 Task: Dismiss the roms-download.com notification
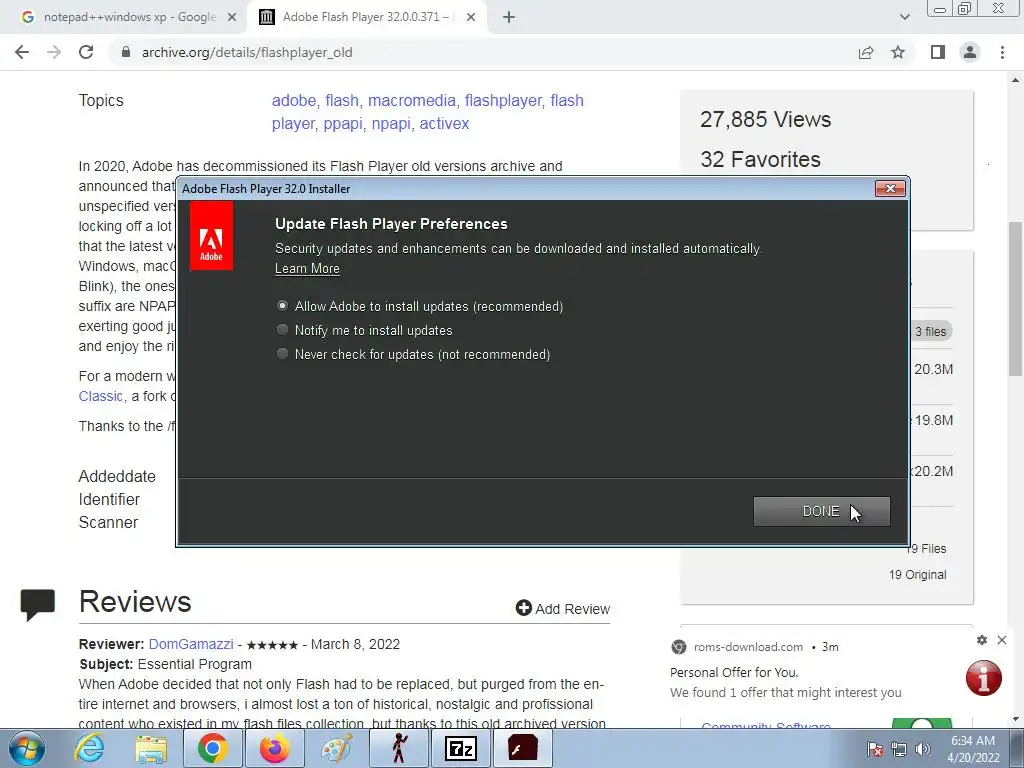(1002, 640)
